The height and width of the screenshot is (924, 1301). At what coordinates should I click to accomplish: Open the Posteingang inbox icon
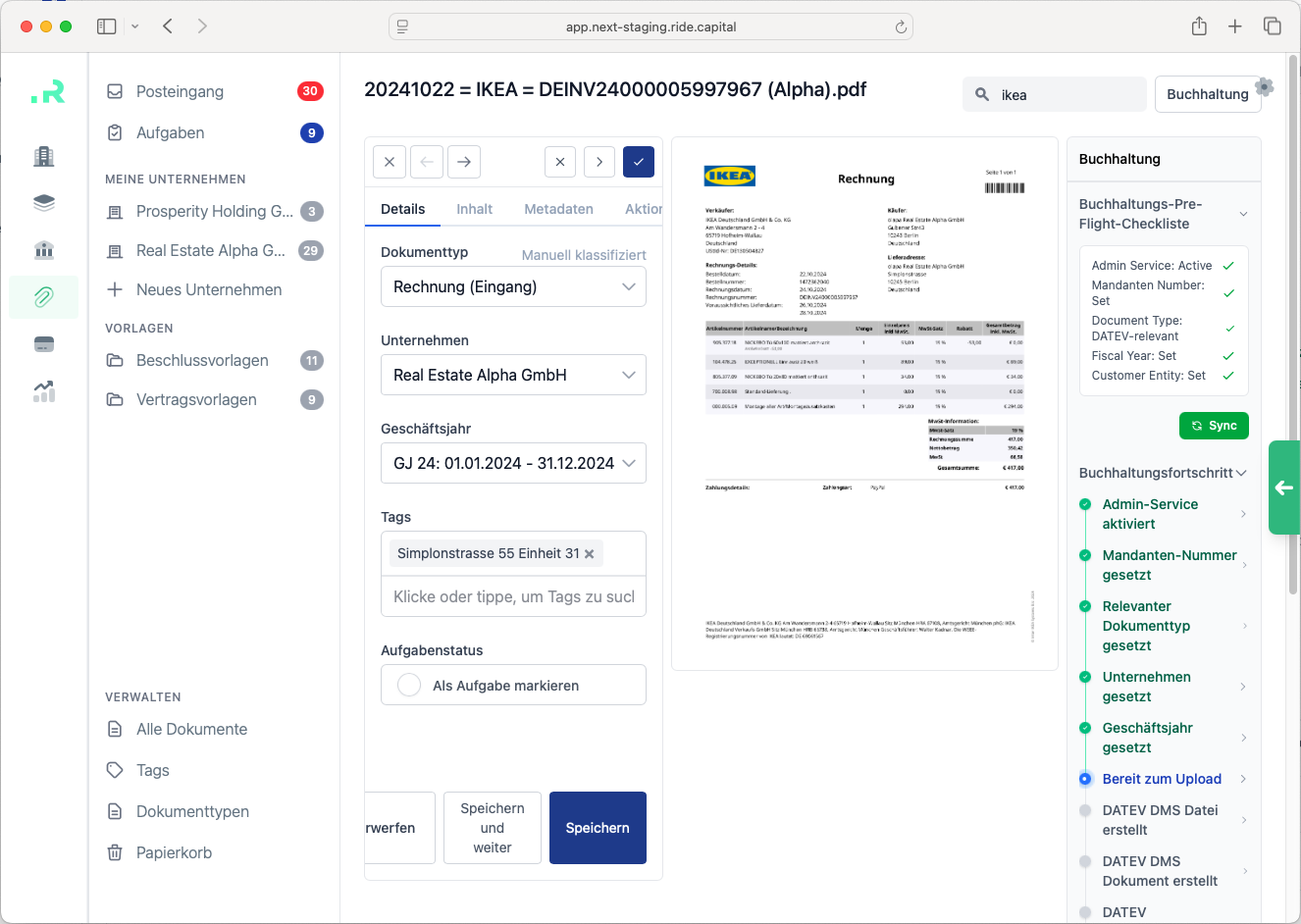(116, 91)
